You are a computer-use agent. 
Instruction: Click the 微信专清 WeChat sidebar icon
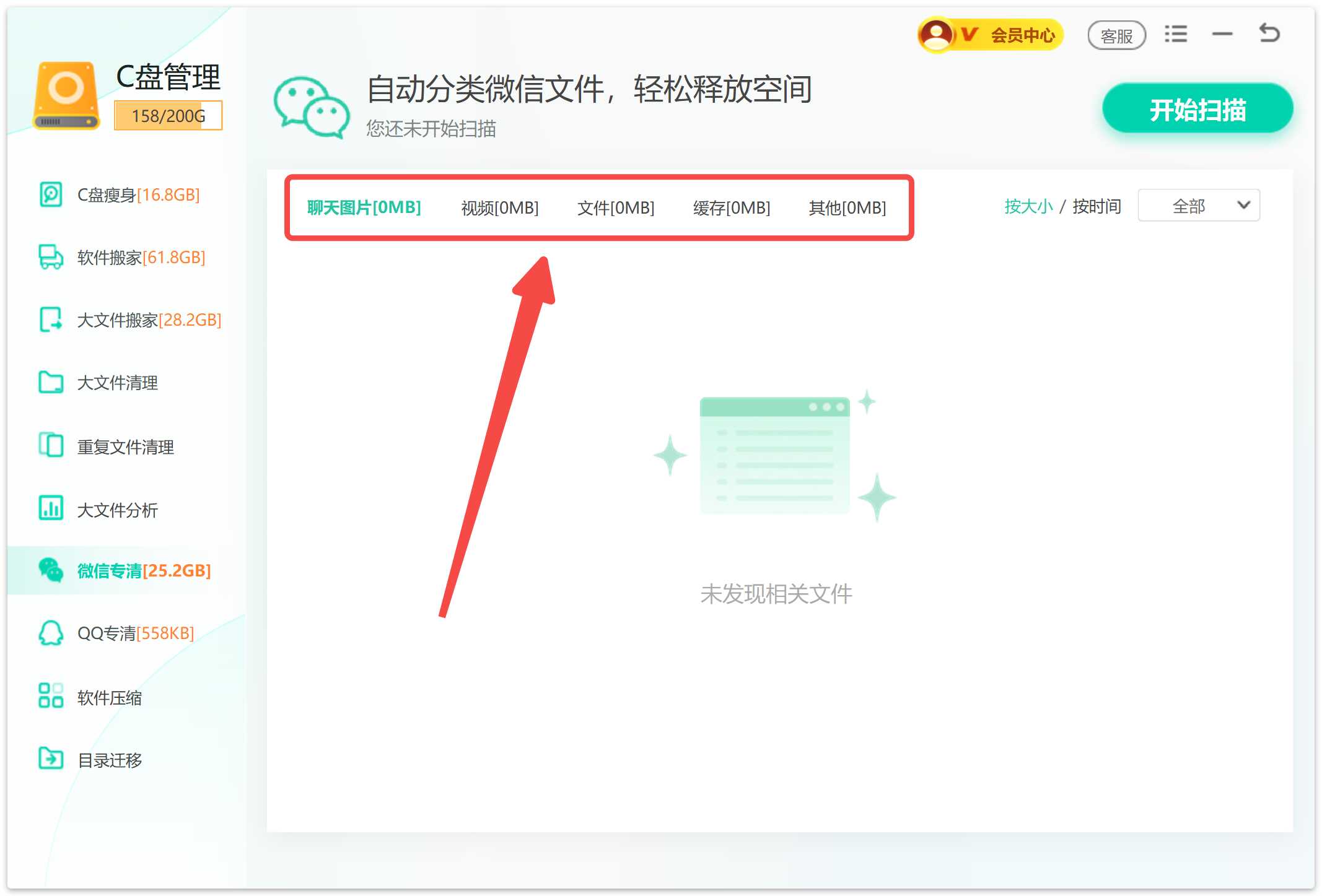[51, 570]
